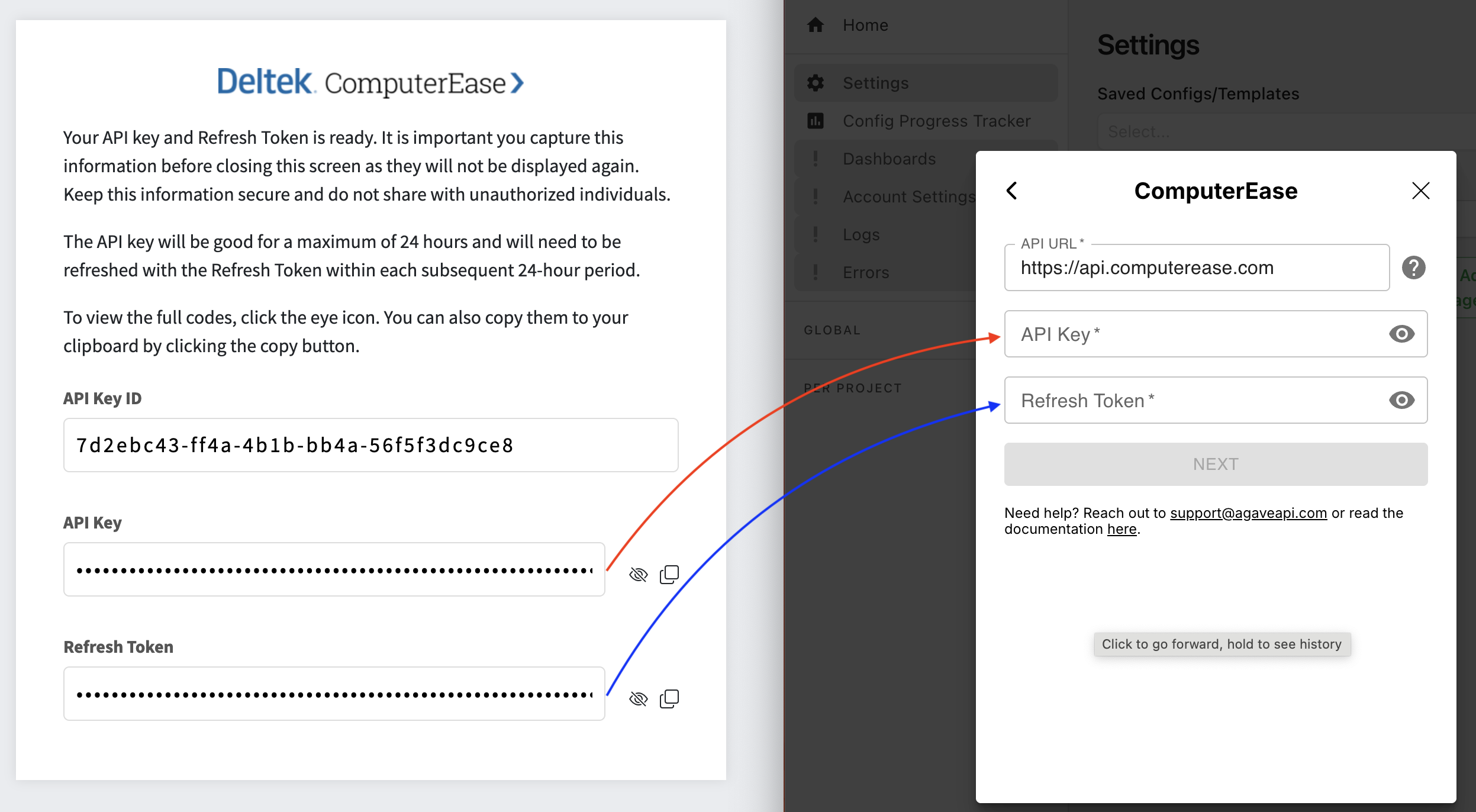Copy the Refresh Token to clipboard
The height and width of the screenshot is (812, 1476).
coord(669,698)
